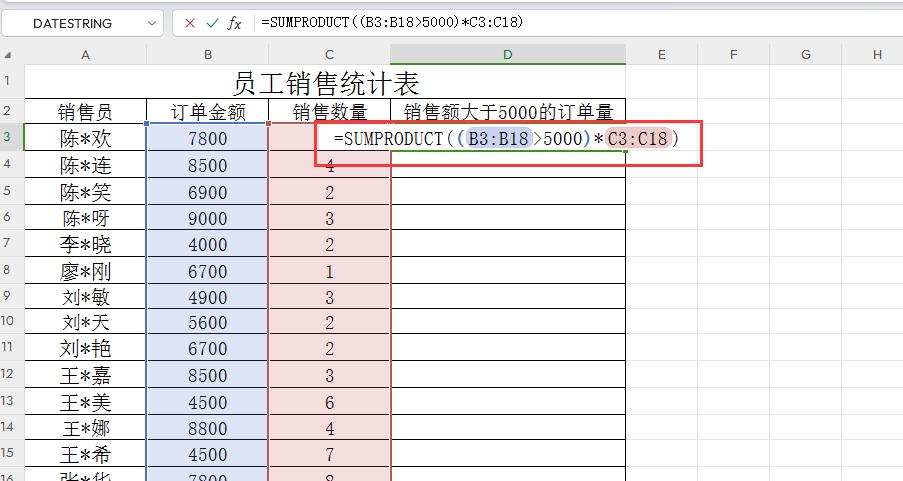
Task: Click the cell containing 陈*呀
Action: point(85,218)
